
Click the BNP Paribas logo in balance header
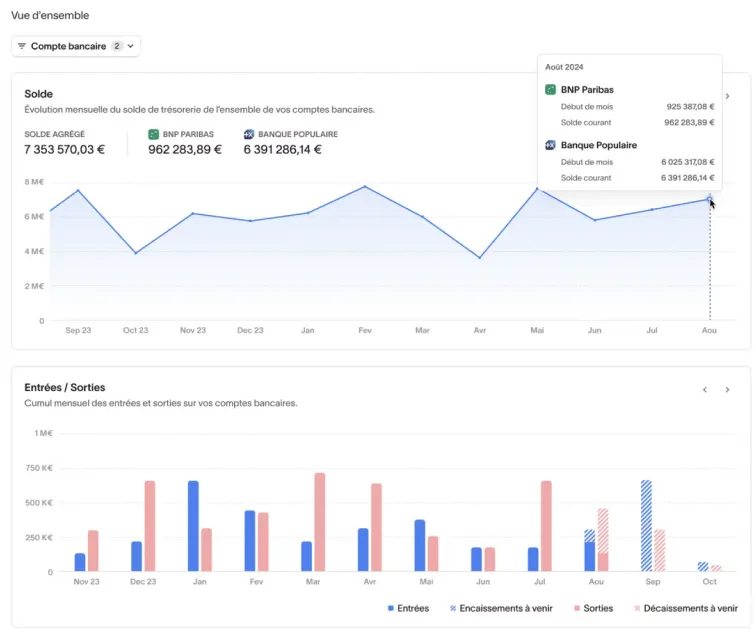coord(153,135)
